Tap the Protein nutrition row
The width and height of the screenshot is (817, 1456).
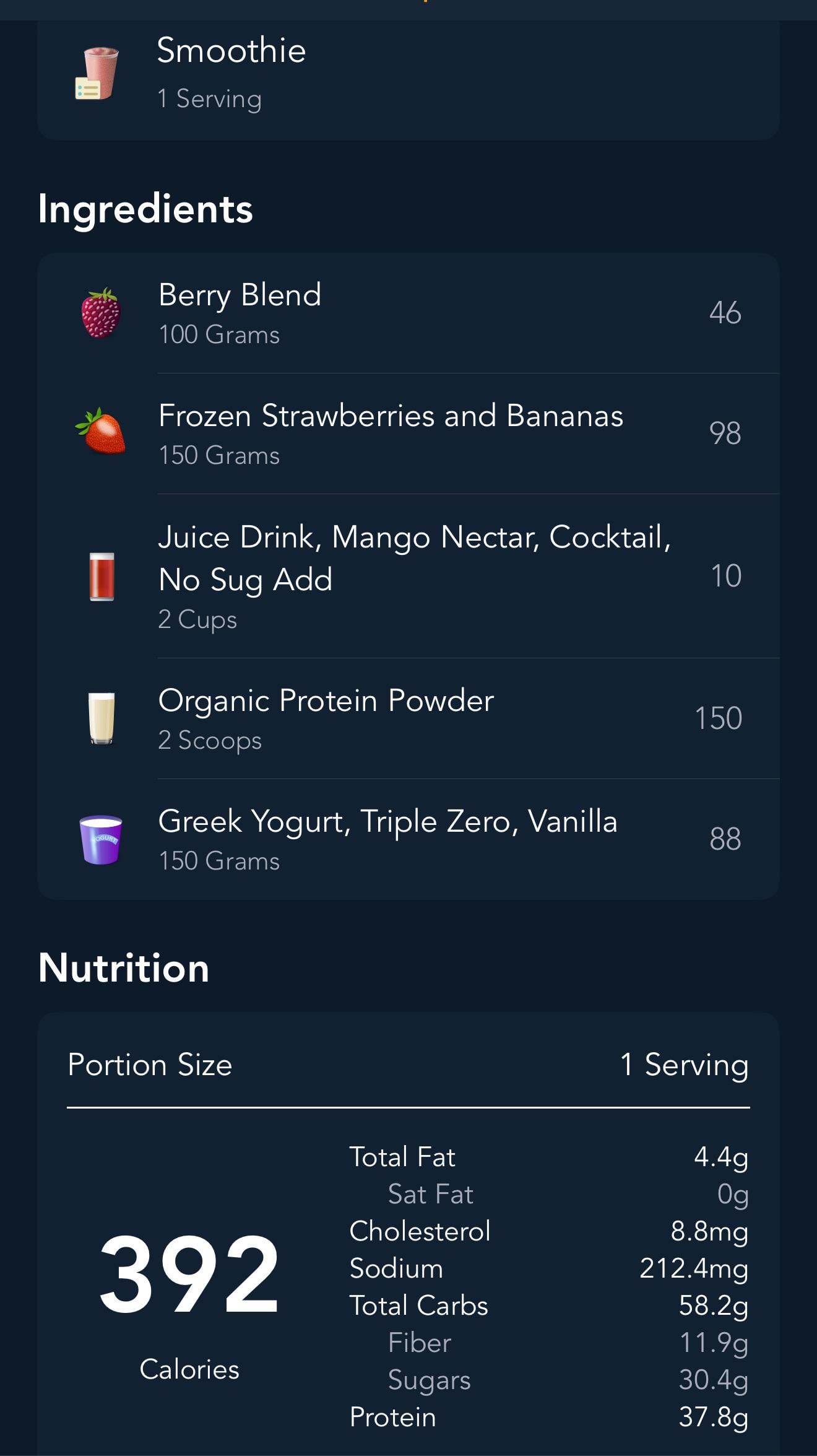pos(548,1417)
